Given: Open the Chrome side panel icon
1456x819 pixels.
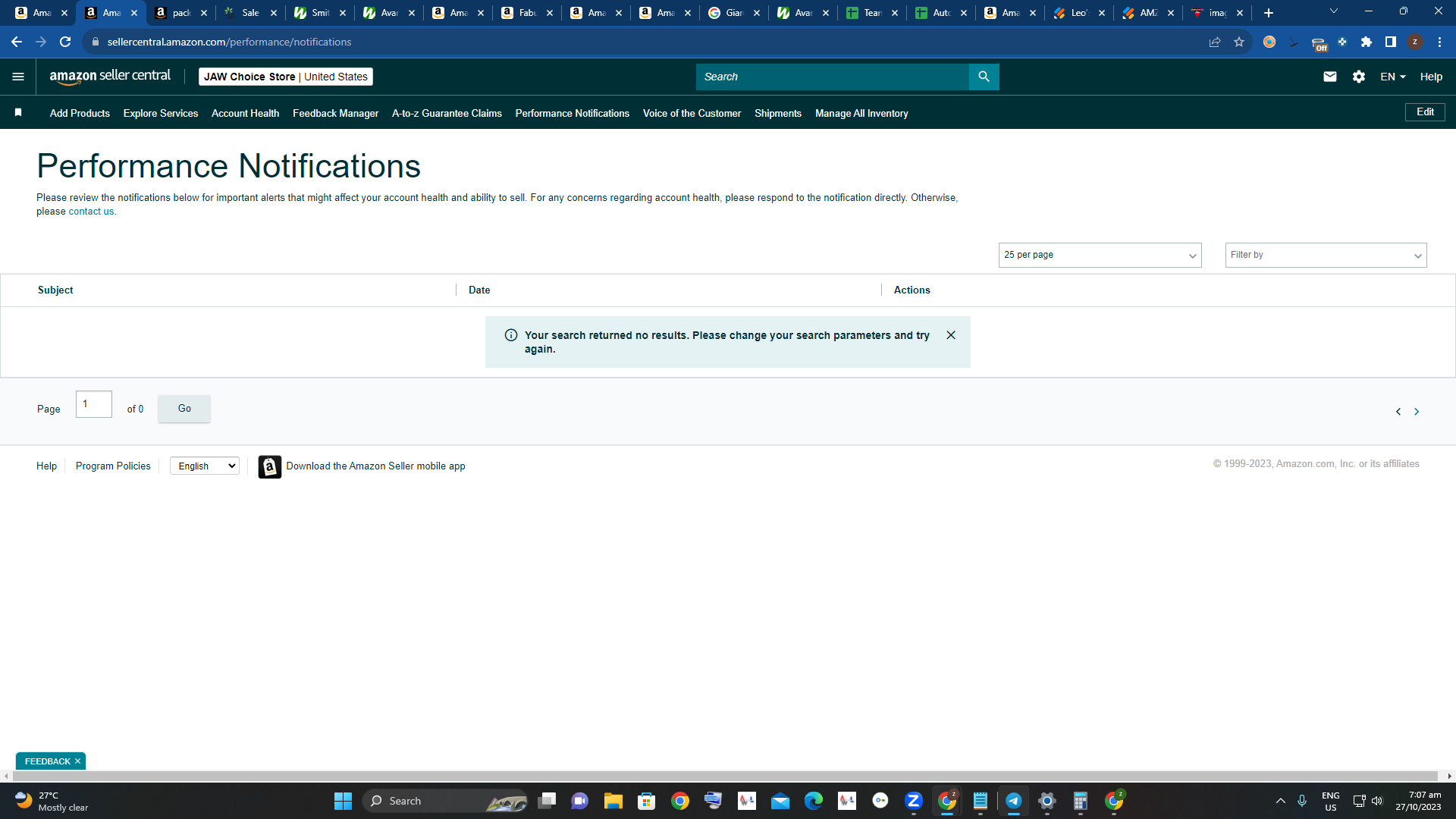Looking at the screenshot, I should (x=1391, y=42).
